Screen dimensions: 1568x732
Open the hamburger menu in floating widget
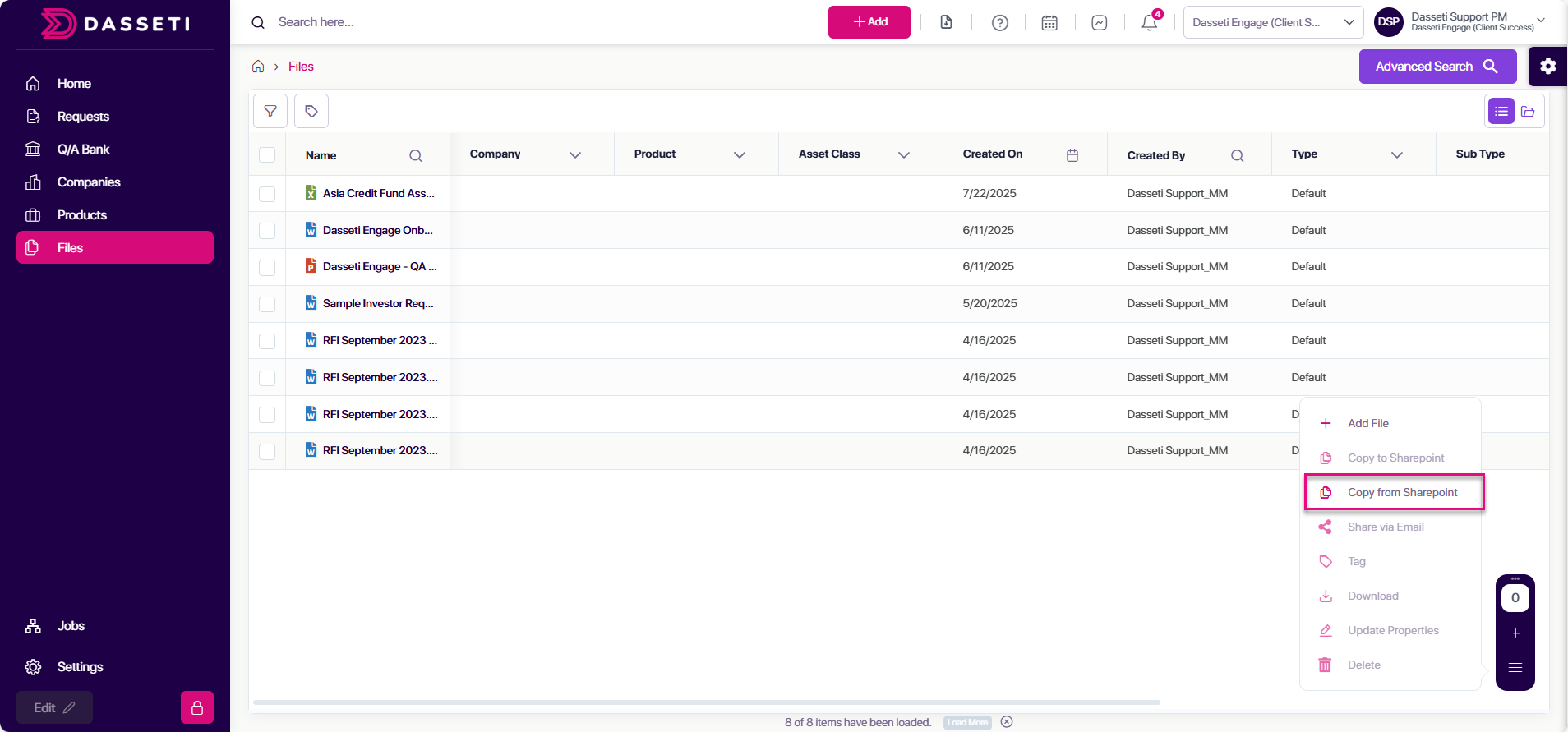click(x=1515, y=667)
